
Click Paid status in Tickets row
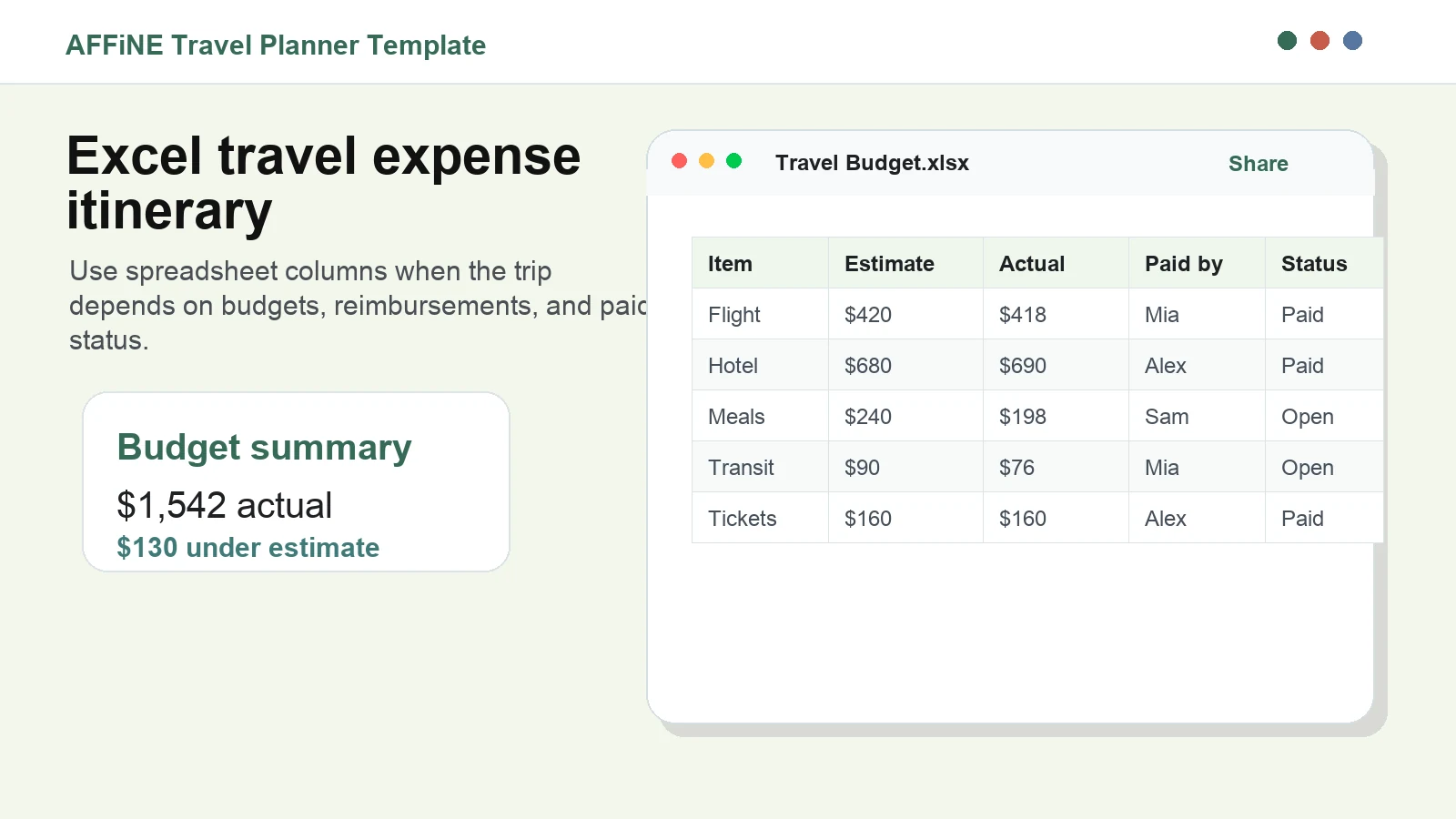coord(1324,518)
